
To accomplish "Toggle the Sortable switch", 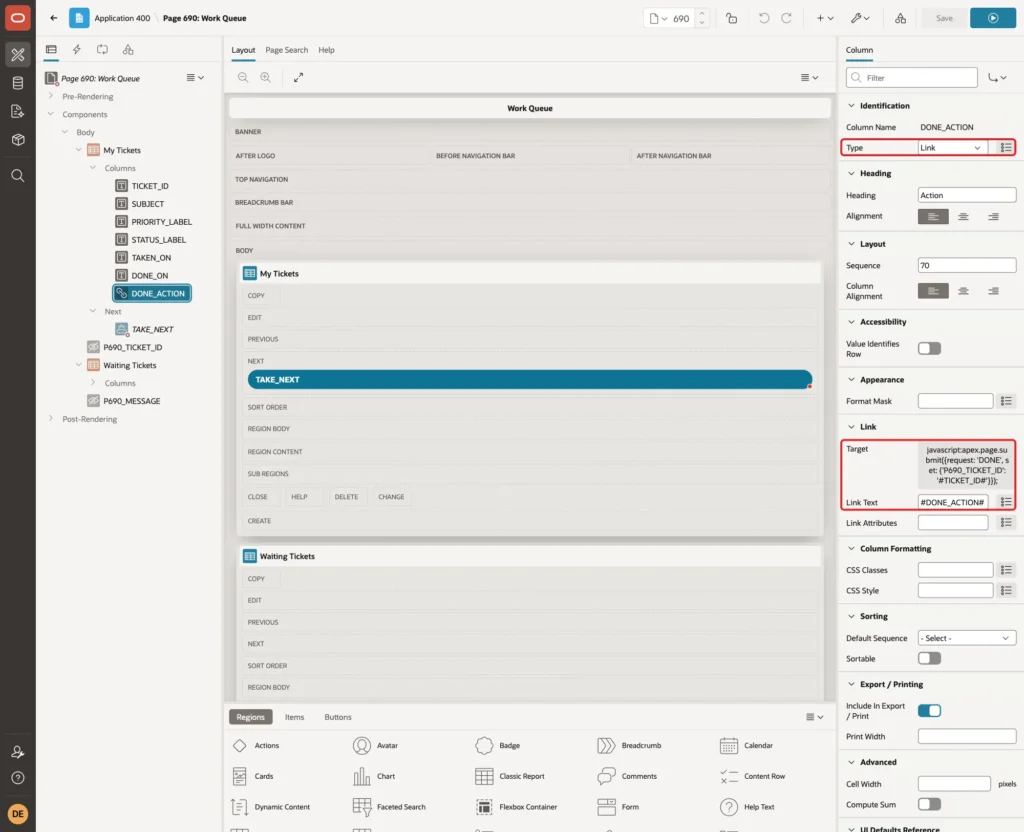I will click(x=929, y=658).
